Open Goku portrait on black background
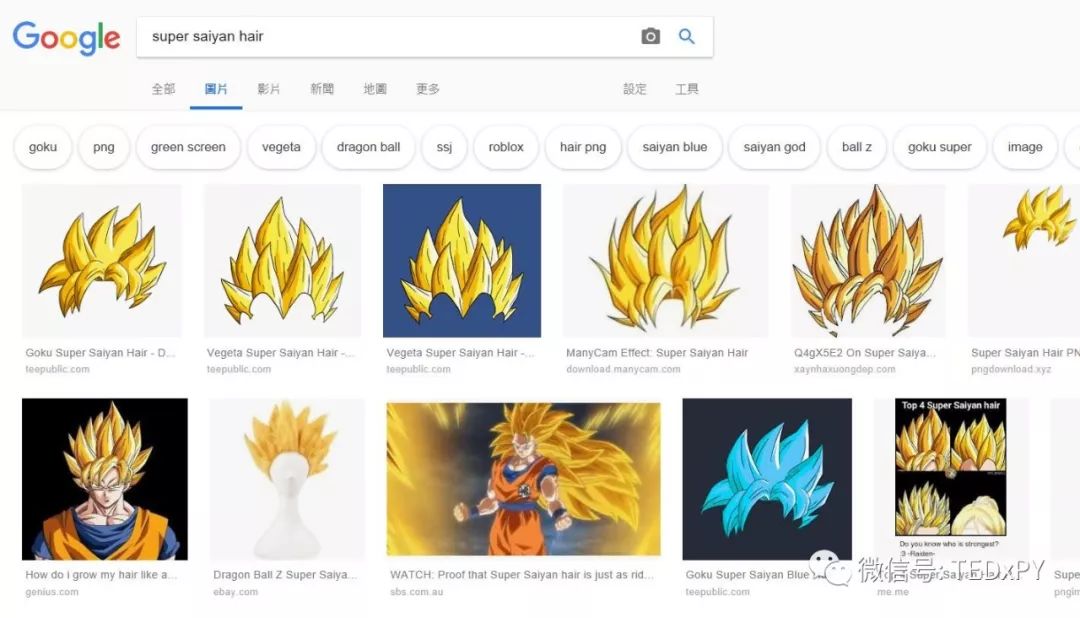The height and width of the screenshot is (618, 1080). (x=105, y=479)
